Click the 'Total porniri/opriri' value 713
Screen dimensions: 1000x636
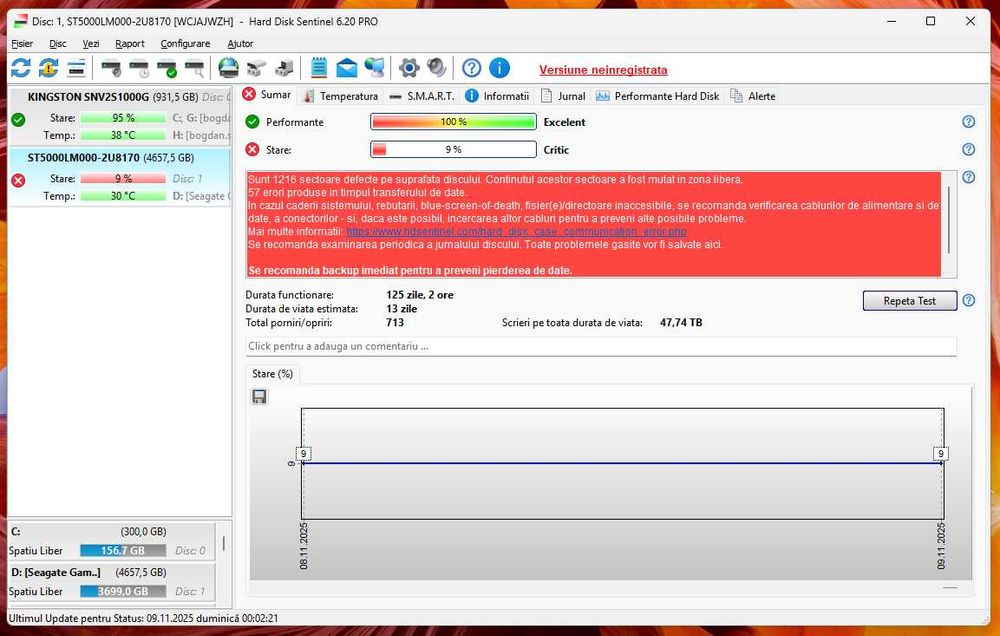(x=395, y=323)
